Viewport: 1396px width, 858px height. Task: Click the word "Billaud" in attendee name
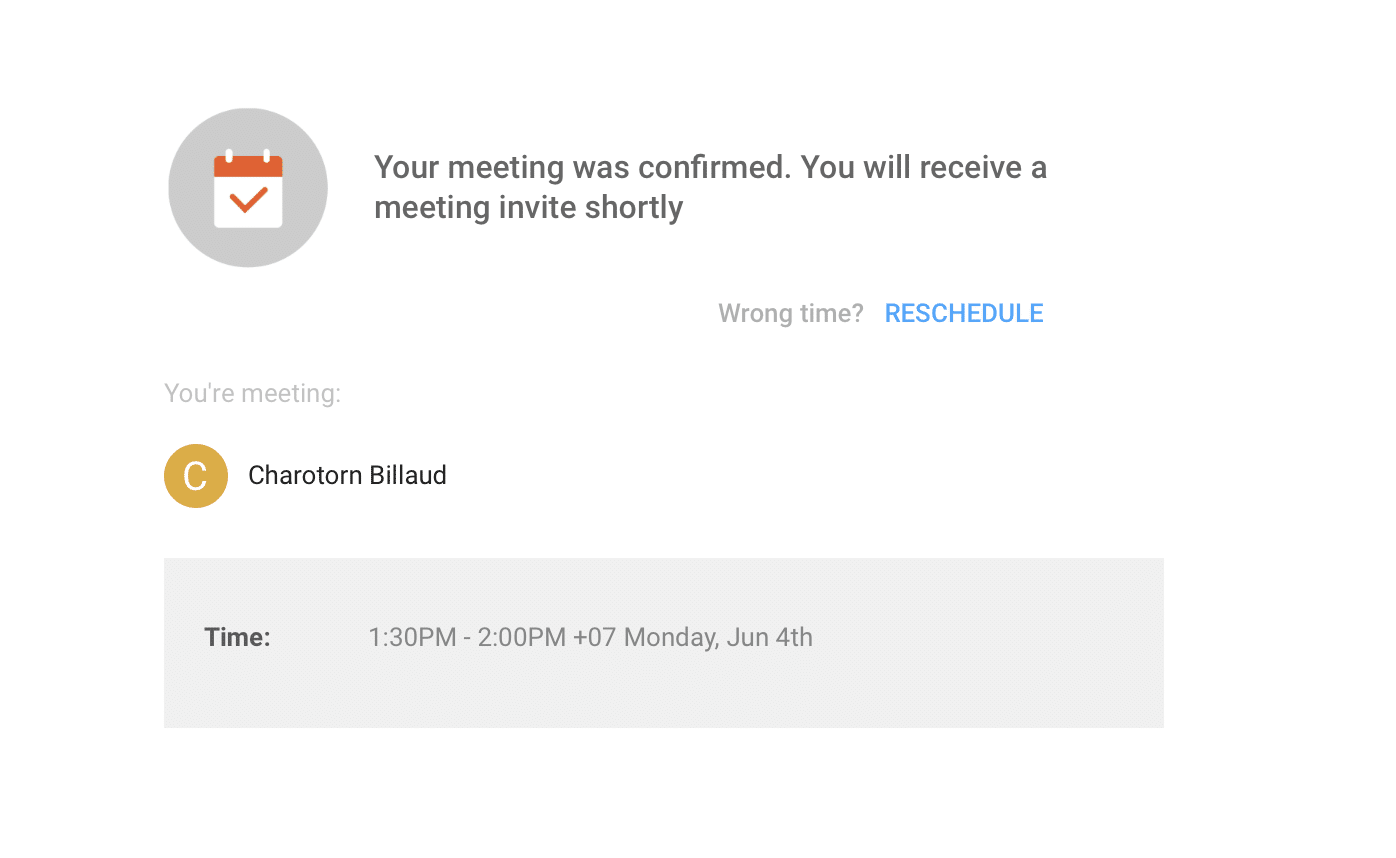click(408, 475)
